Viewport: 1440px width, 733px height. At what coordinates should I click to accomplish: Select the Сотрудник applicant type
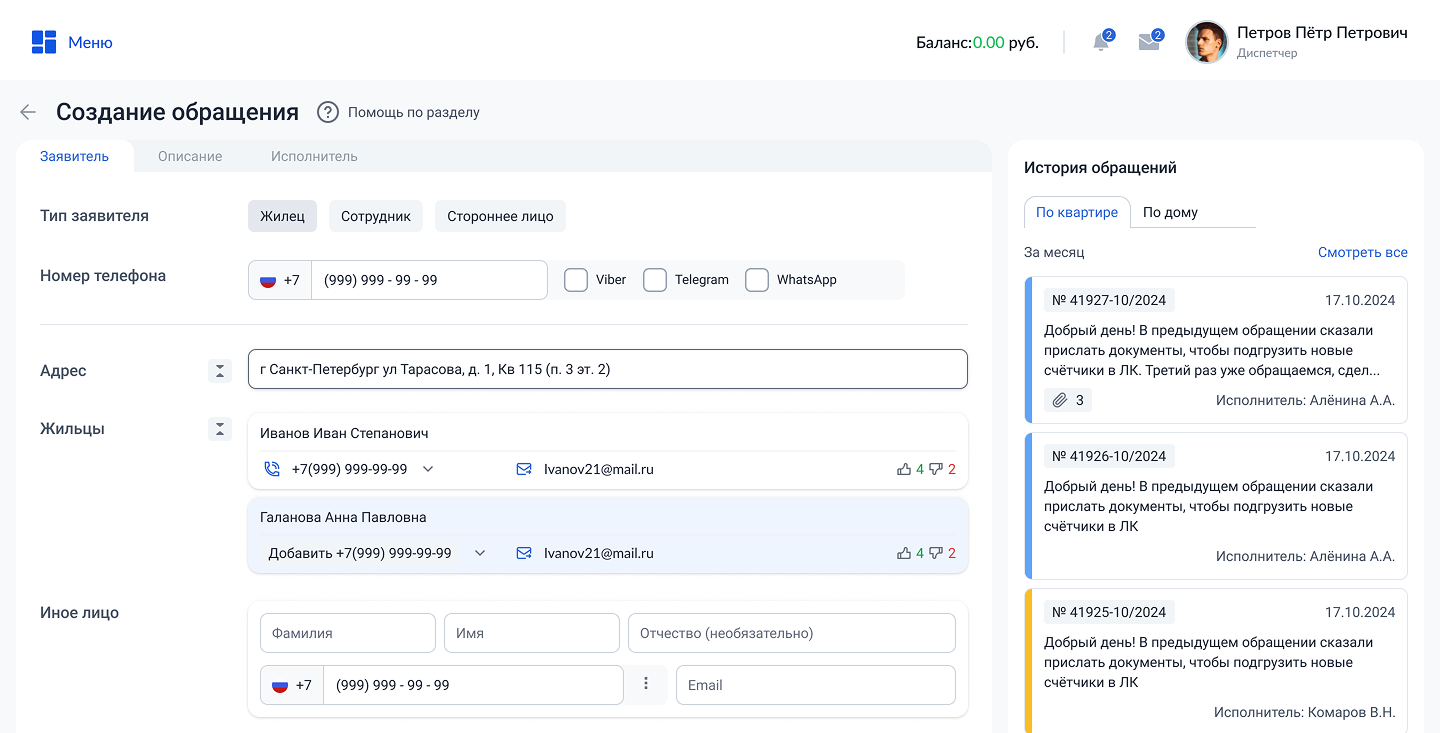tap(376, 216)
